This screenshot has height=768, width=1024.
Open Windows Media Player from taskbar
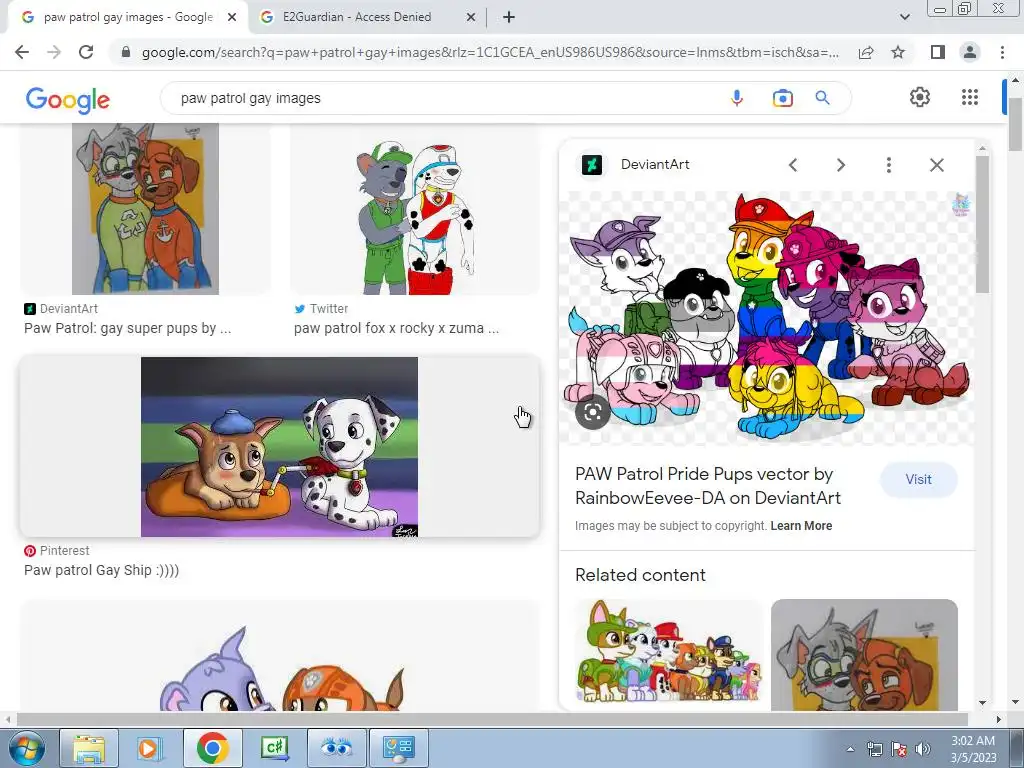pos(150,748)
